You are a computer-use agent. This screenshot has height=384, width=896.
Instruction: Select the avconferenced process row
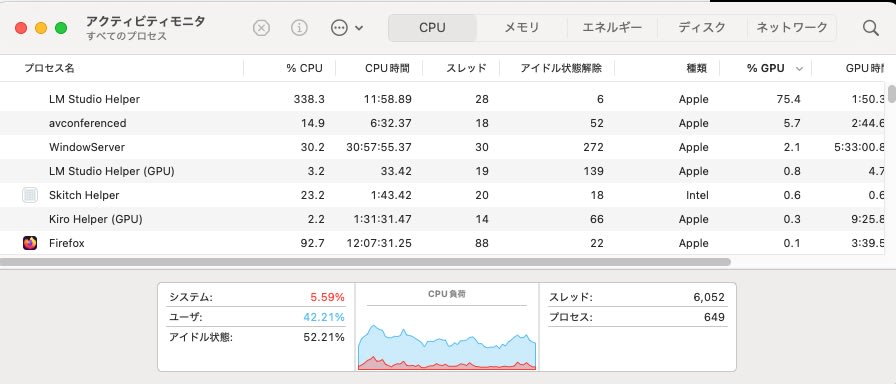coord(443,123)
